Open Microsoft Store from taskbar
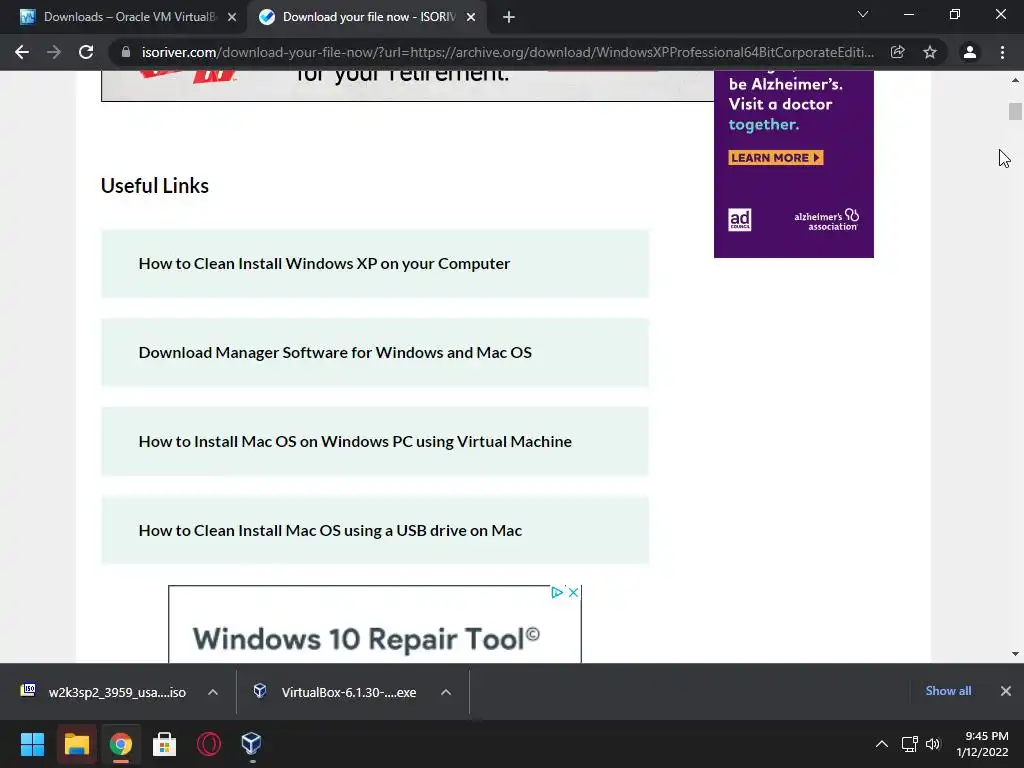The width and height of the screenshot is (1024, 768). click(165, 744)
